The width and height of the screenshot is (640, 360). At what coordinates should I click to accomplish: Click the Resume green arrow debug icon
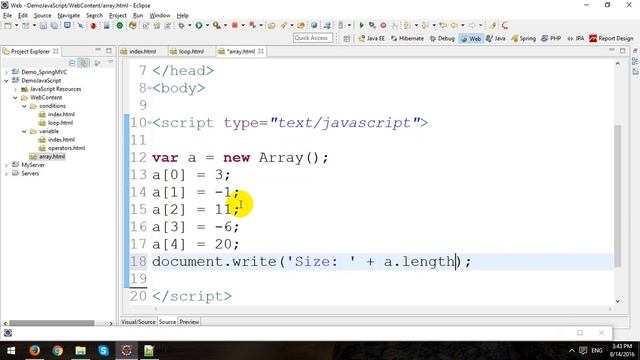pos(361,25)
